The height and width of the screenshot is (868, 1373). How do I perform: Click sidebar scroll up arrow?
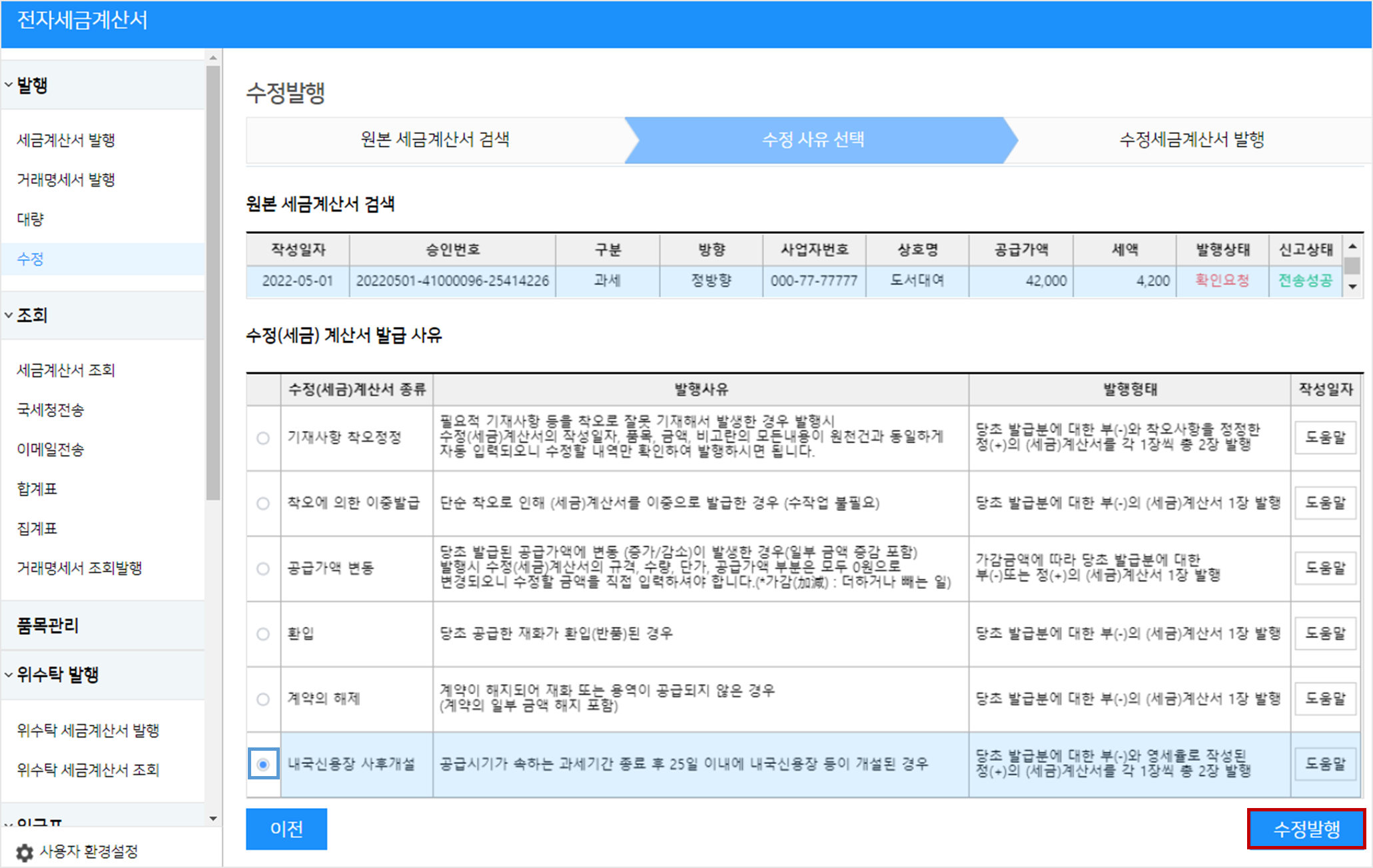213,58
